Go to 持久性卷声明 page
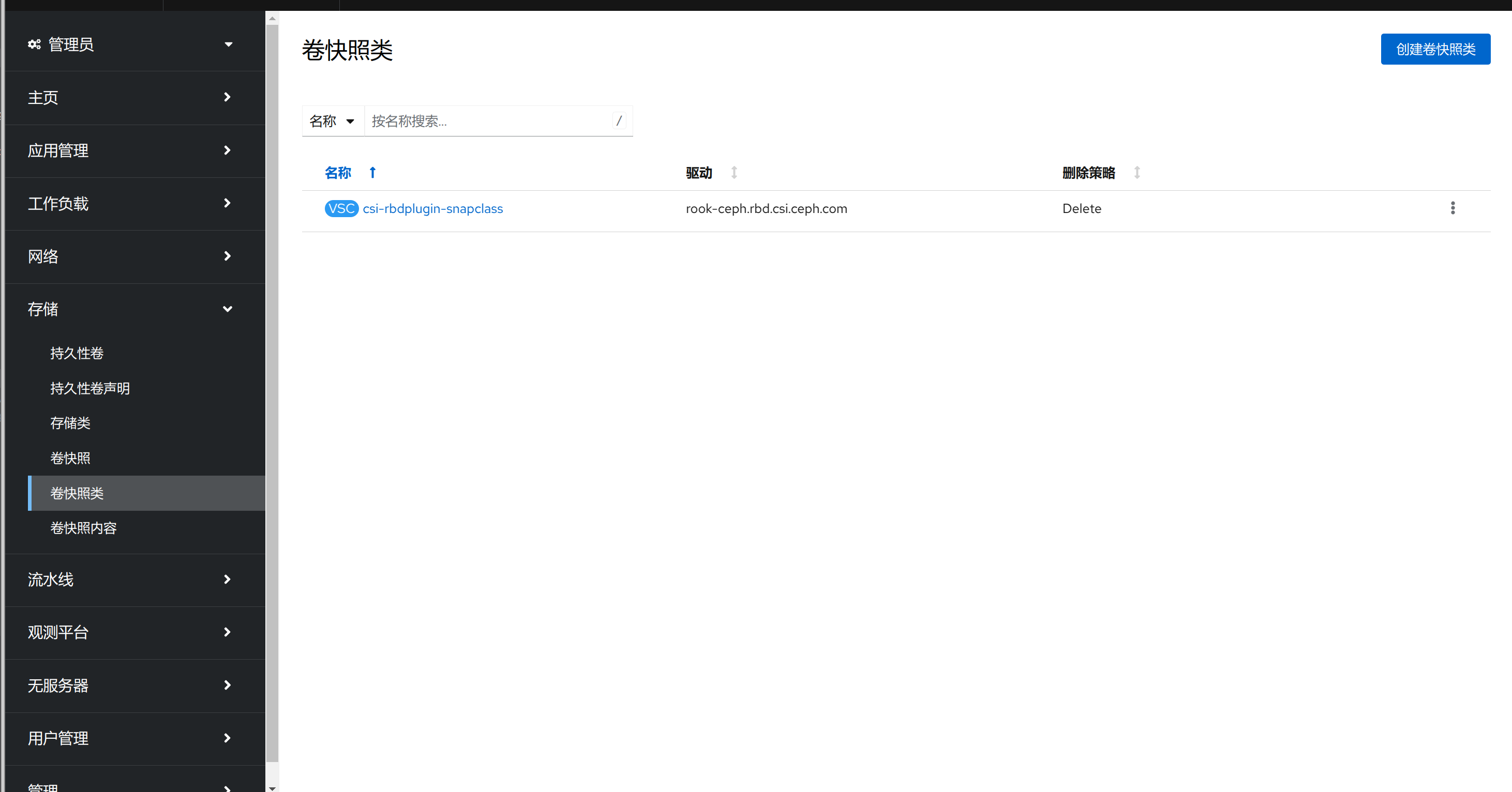 click(90, 388)
